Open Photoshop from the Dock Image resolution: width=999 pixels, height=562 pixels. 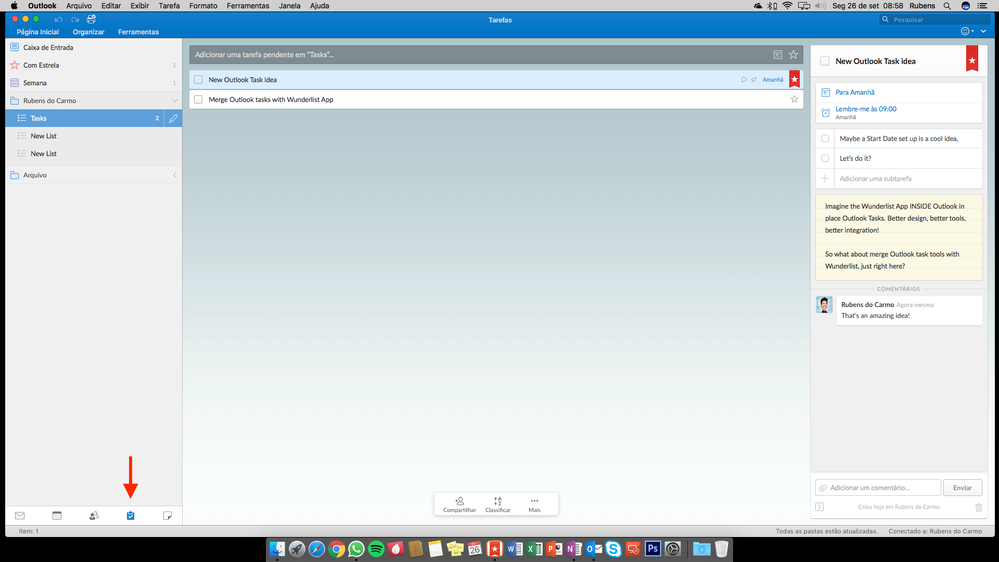pos(652,549)
